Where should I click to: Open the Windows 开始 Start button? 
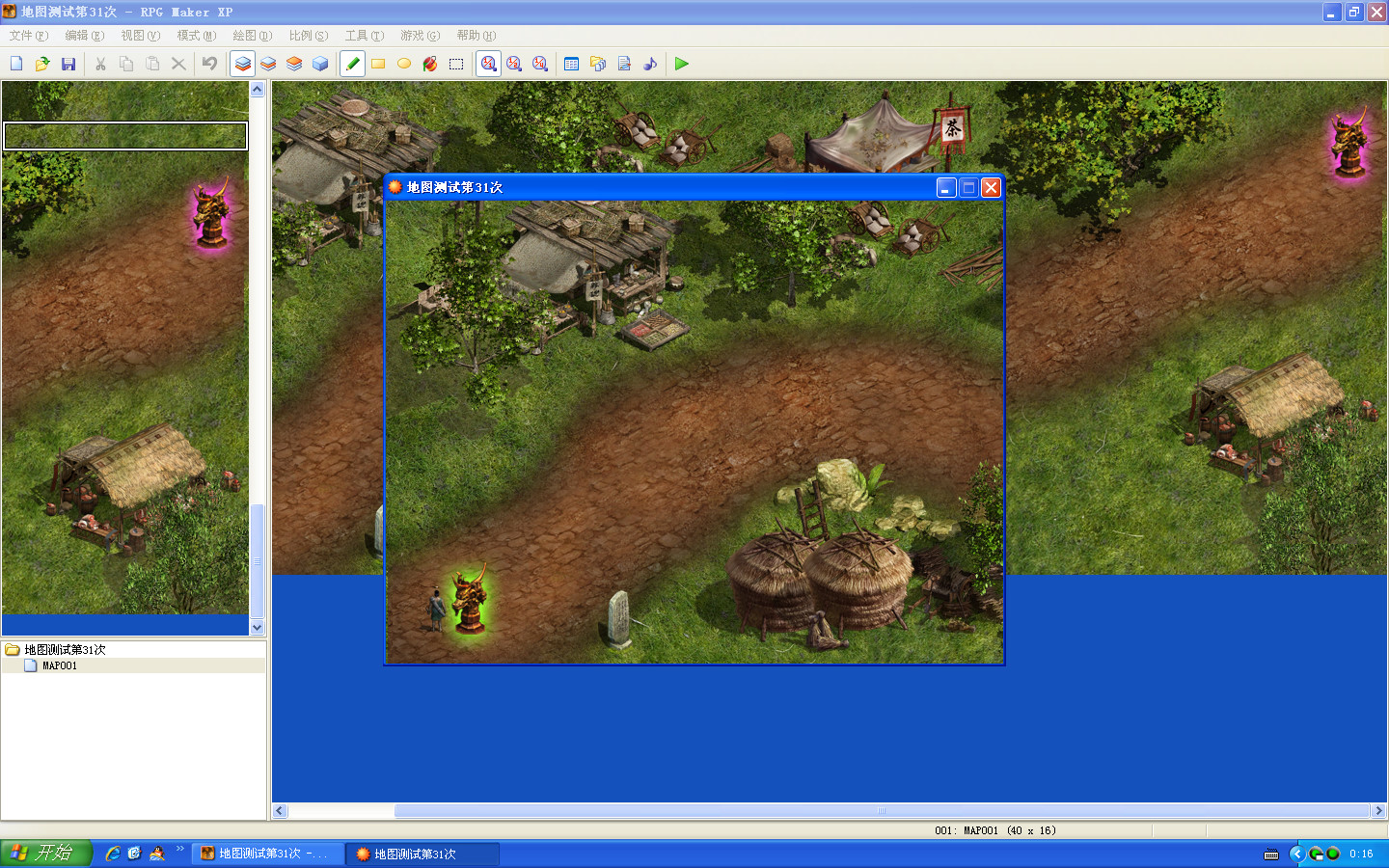[45, 854]
